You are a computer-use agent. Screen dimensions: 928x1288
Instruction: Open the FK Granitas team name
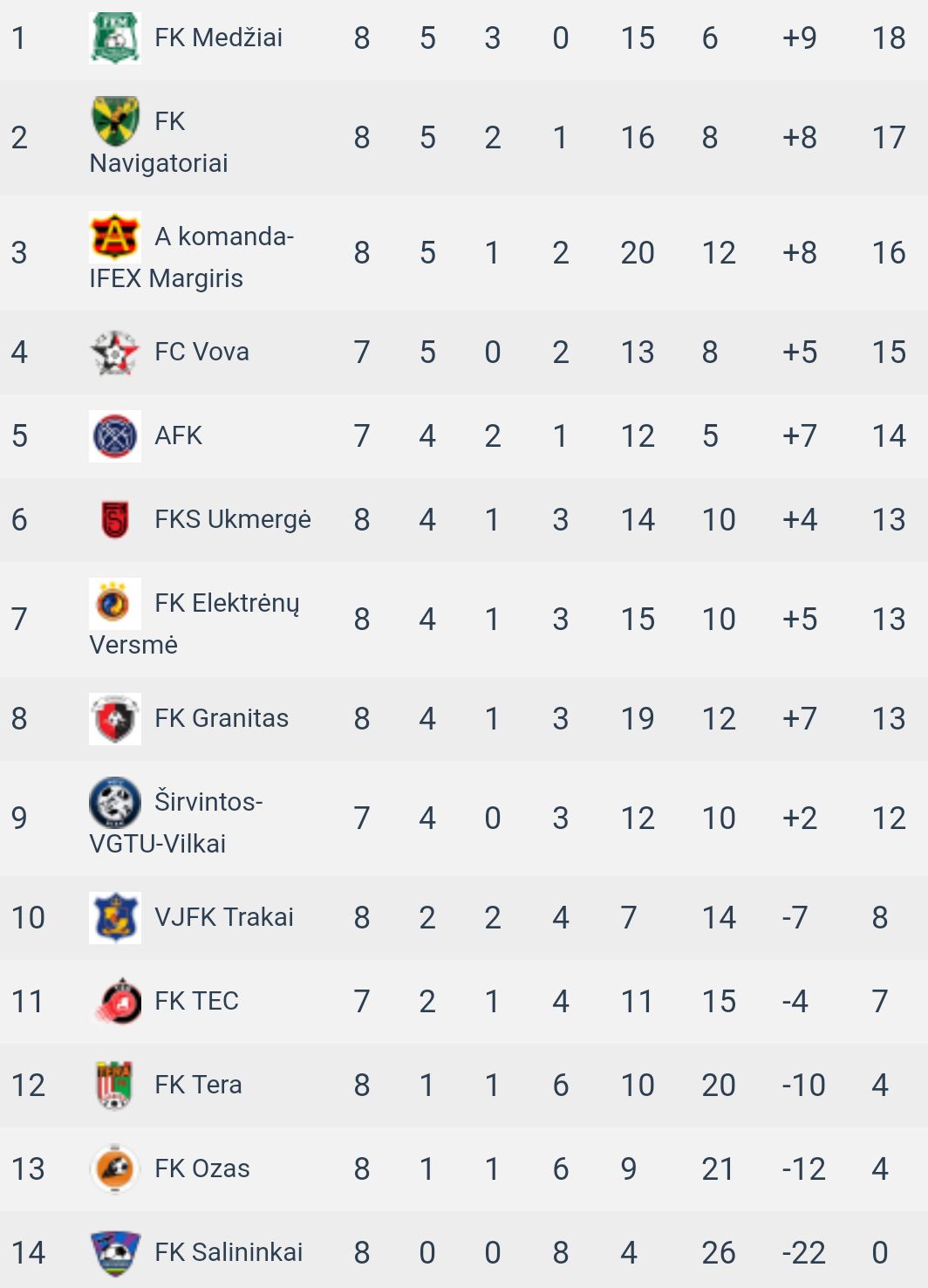click(222, 718)
